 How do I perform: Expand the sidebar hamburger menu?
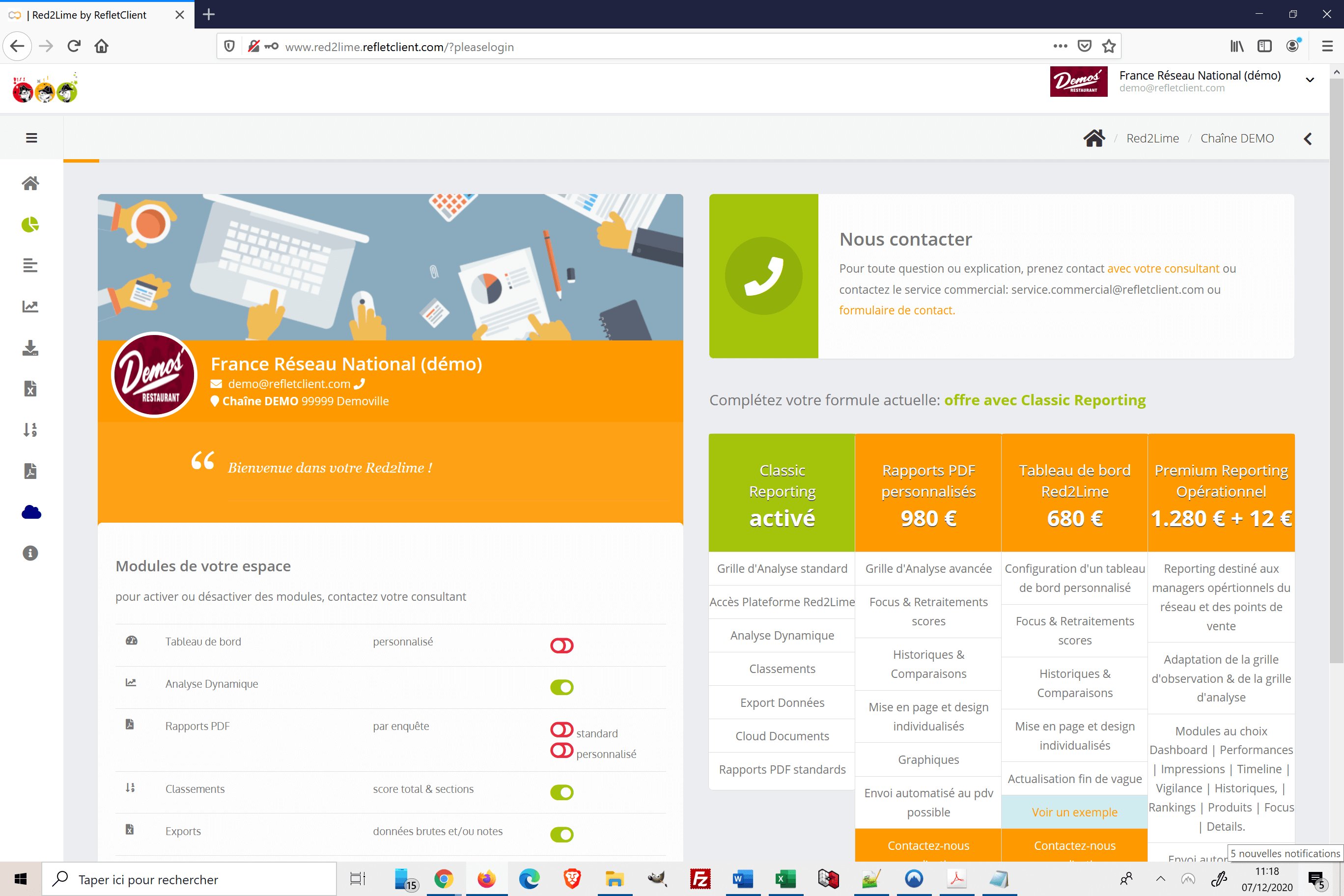point(31,139)
